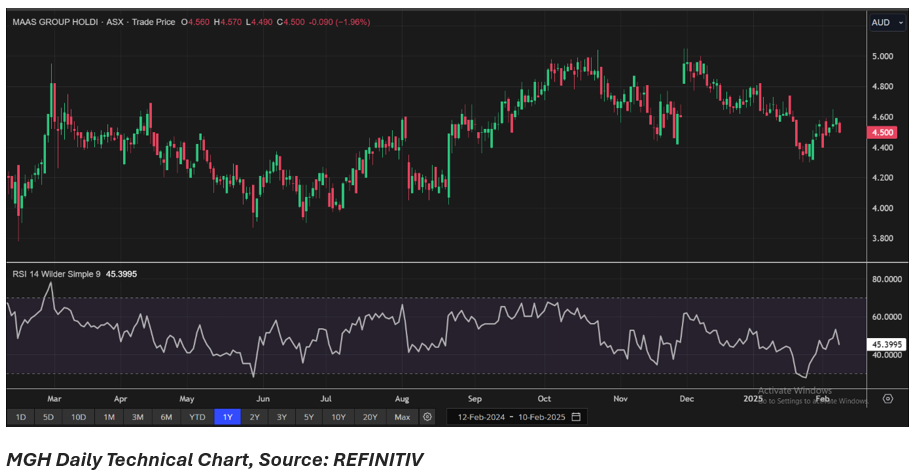Click the 5.000 price axis label
913x474 pixels.
coord(883,56)
